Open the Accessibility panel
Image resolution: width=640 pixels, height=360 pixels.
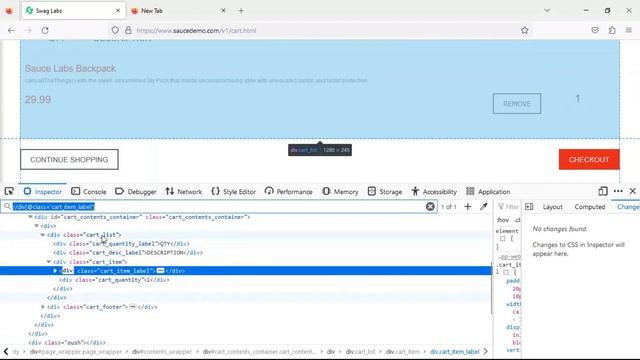(434, 191)
